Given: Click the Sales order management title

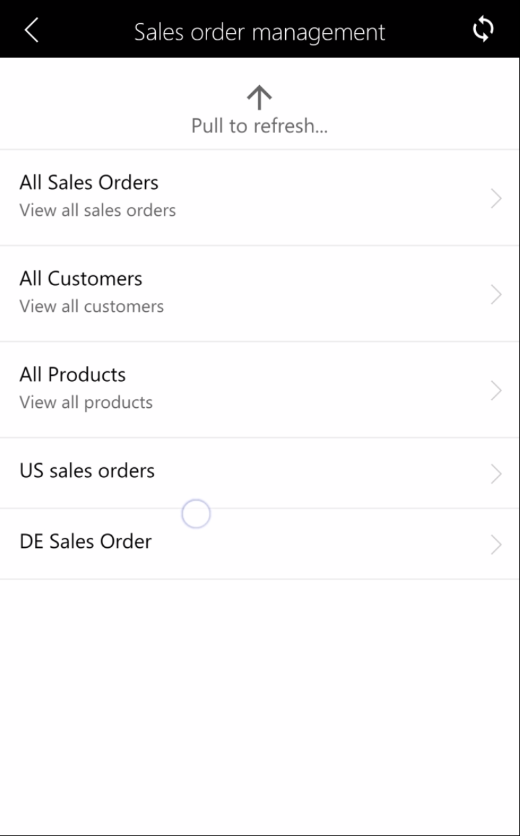Looking at the screenshot, I should [259, 31].
